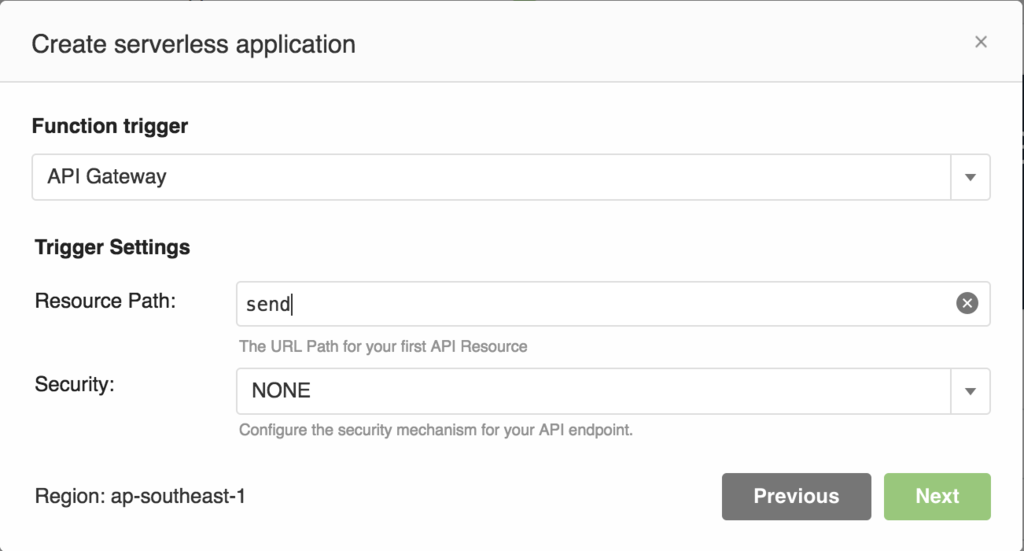
Task: Click the API Gateway text label
Action: coord(106,176)
